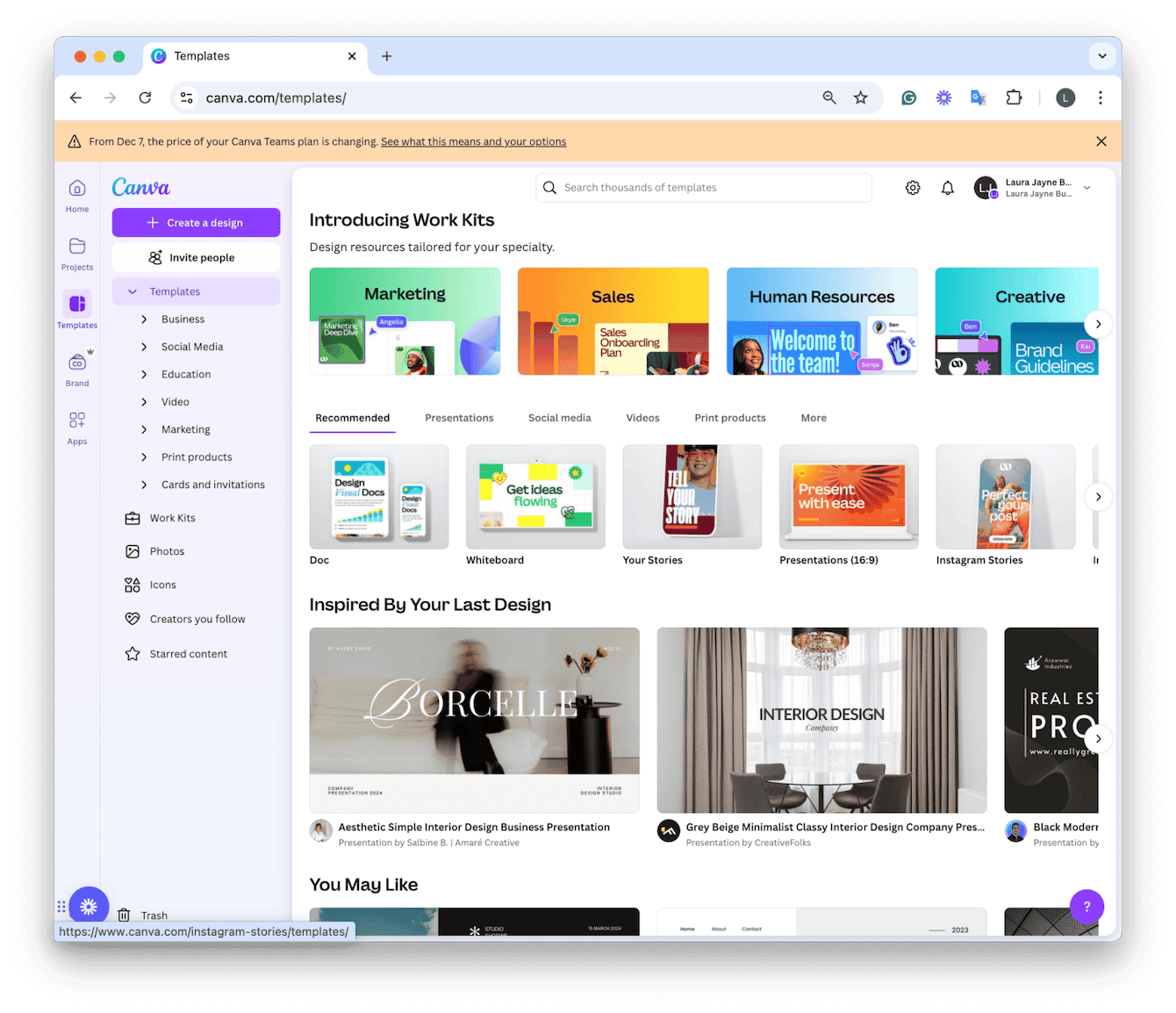Viewport: 1176px width, 1013px height.
Task: Open Projects from the left sidebar
Action: click(76, 254)
